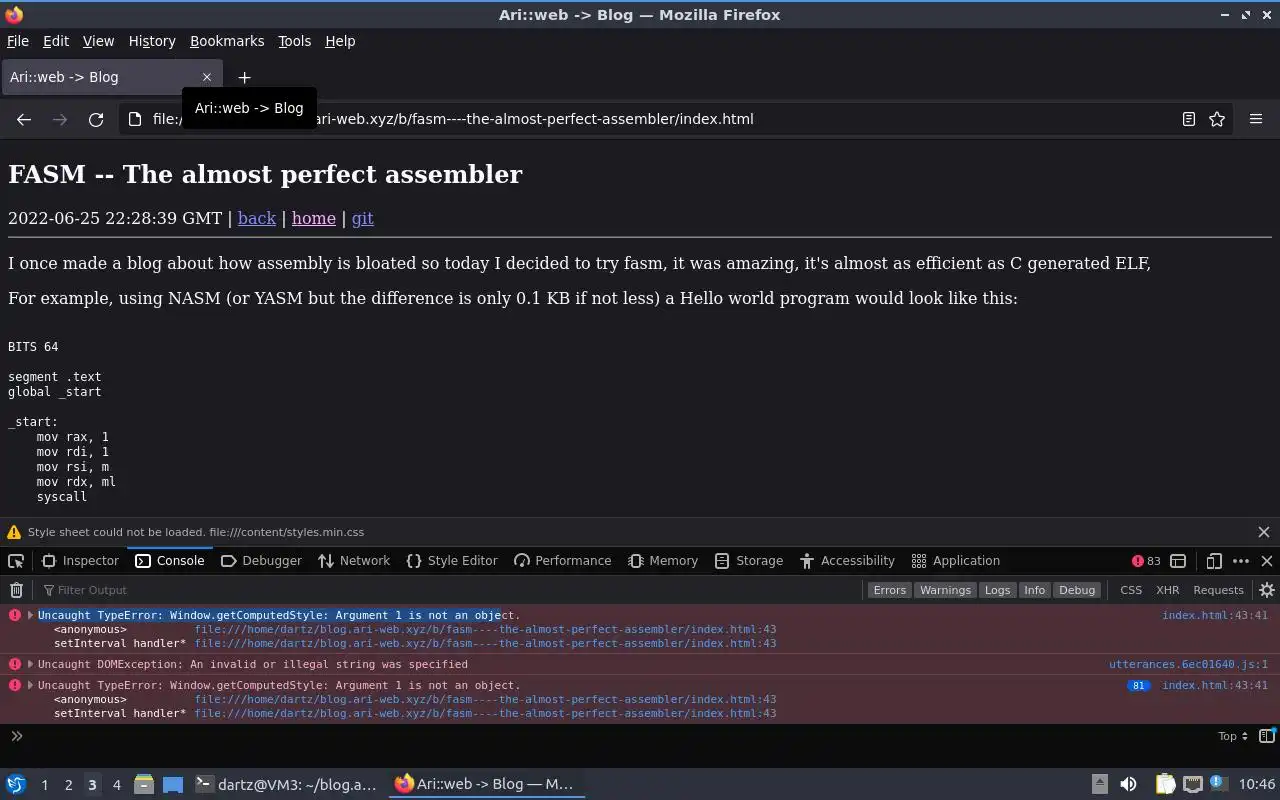This screenshot has width=1280, height=800.
Task: Toggle the split console icon next to error count
Action: point(1178,561)
